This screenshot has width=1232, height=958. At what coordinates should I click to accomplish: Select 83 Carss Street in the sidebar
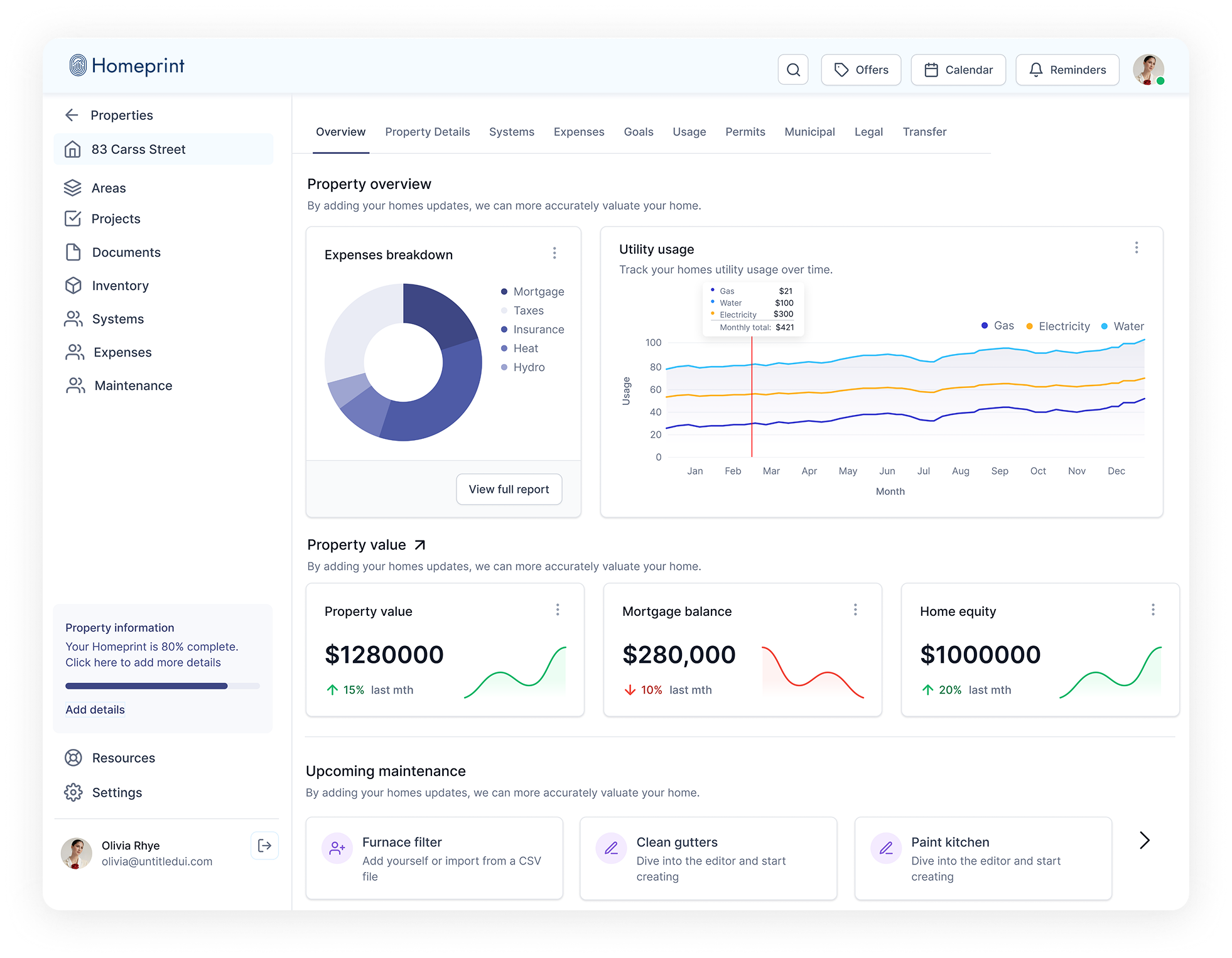pos(138,149)
